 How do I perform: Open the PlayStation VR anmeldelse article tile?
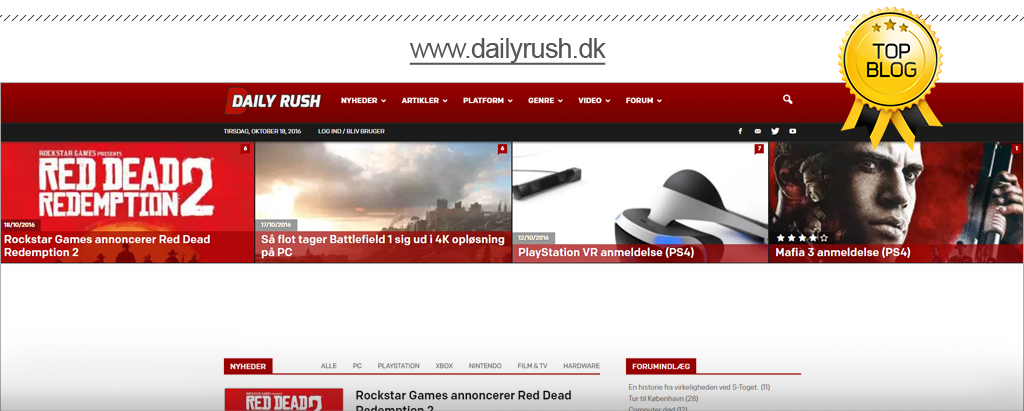coord(640,202)
